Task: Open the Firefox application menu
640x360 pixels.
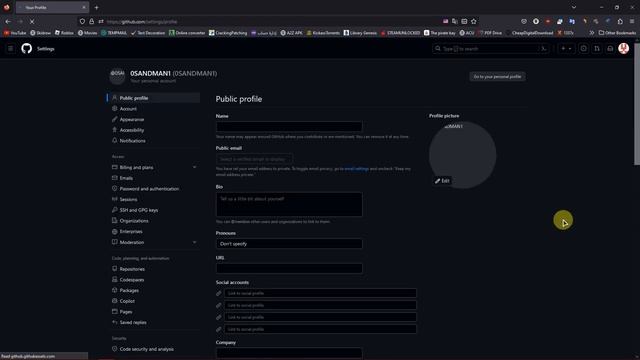Action: pyautogui.click(x=631, y=21)
